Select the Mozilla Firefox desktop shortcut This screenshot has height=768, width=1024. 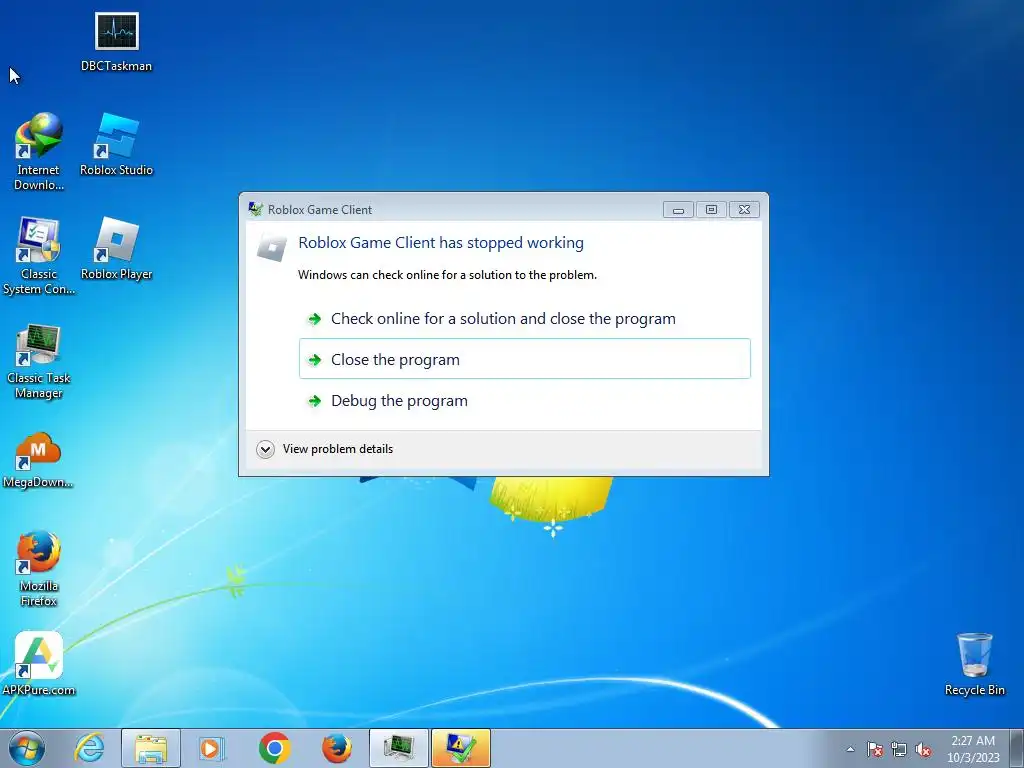click(39, 568)
